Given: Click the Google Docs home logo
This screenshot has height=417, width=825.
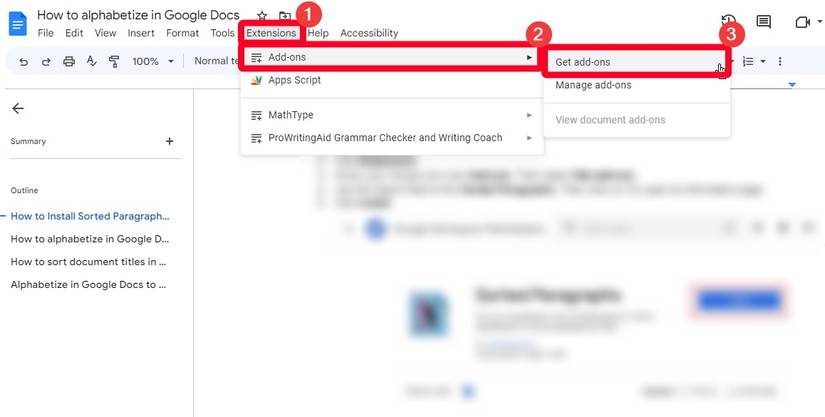Looking at the screenshot, I should pyautogui.click(x=18, y=24).
